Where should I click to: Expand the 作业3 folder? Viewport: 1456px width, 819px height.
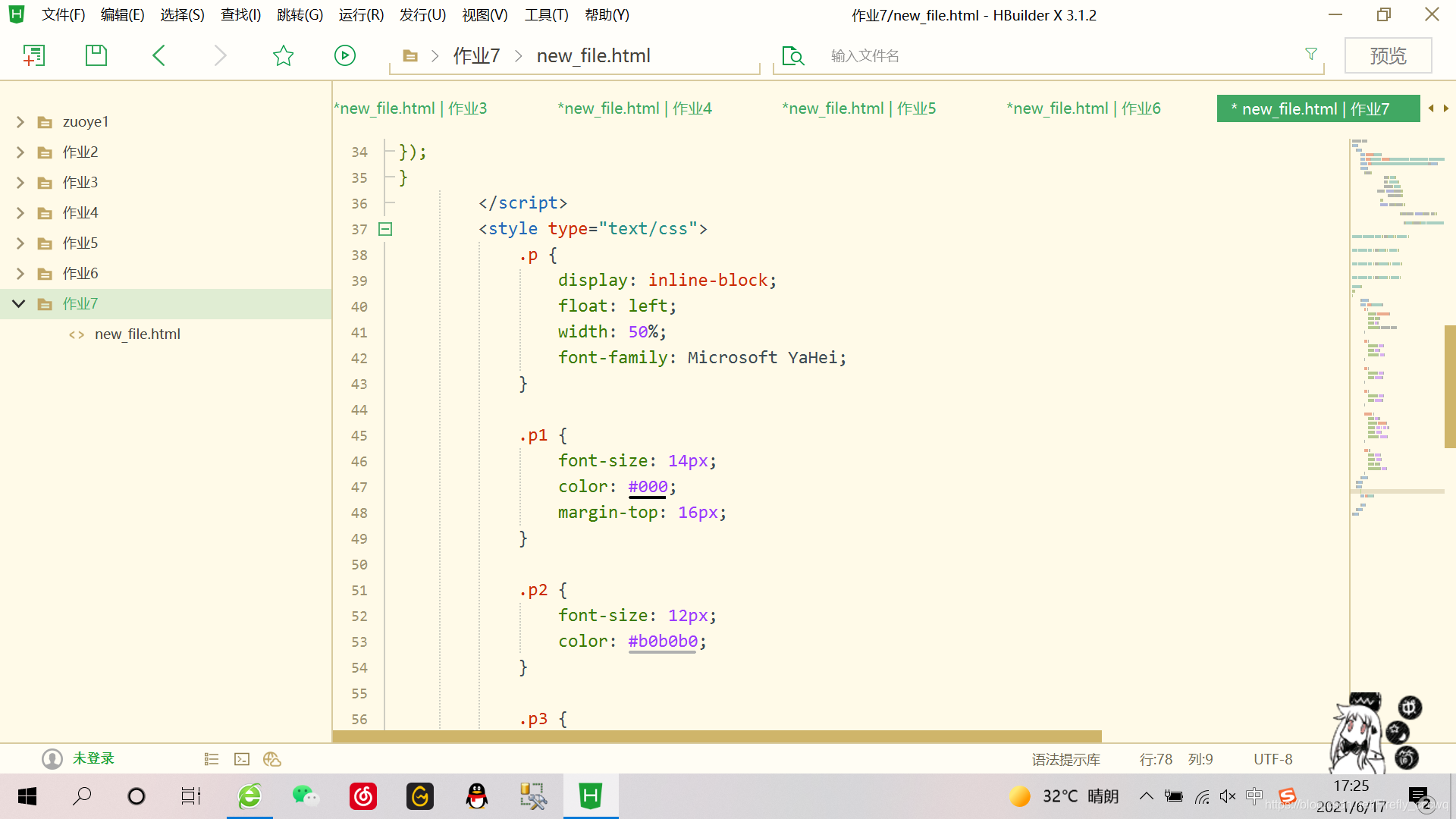click(20, 183)
